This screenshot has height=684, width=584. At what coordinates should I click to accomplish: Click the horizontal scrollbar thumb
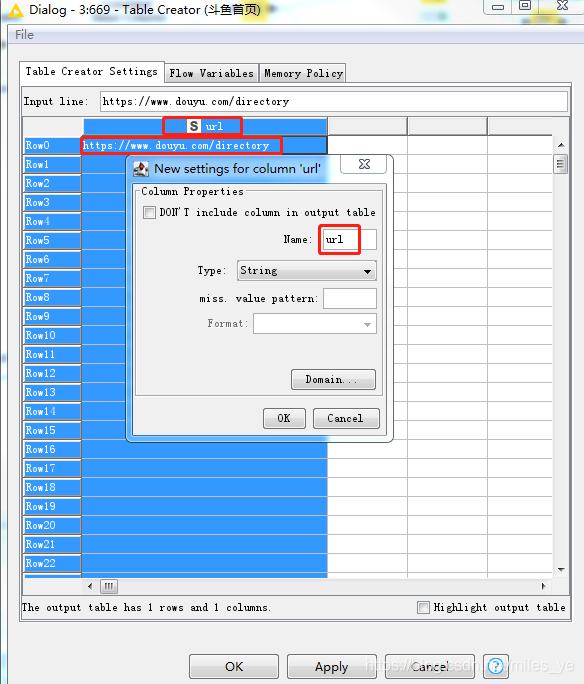click(109, 586)
